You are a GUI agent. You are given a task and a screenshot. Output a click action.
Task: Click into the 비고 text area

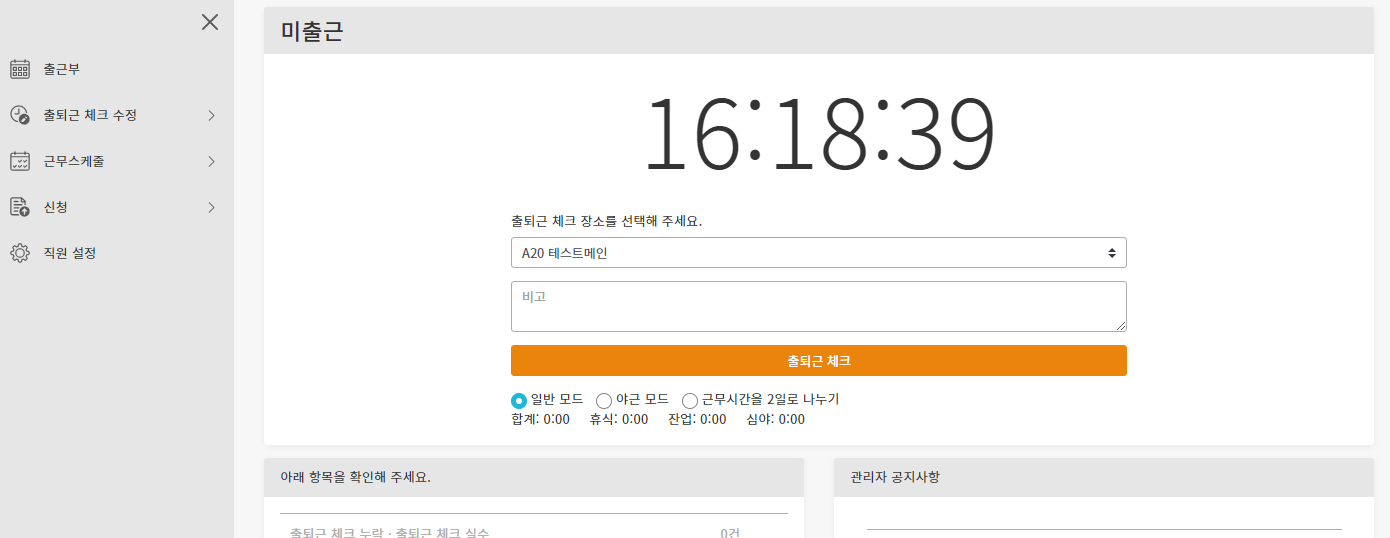click(818, 306)
